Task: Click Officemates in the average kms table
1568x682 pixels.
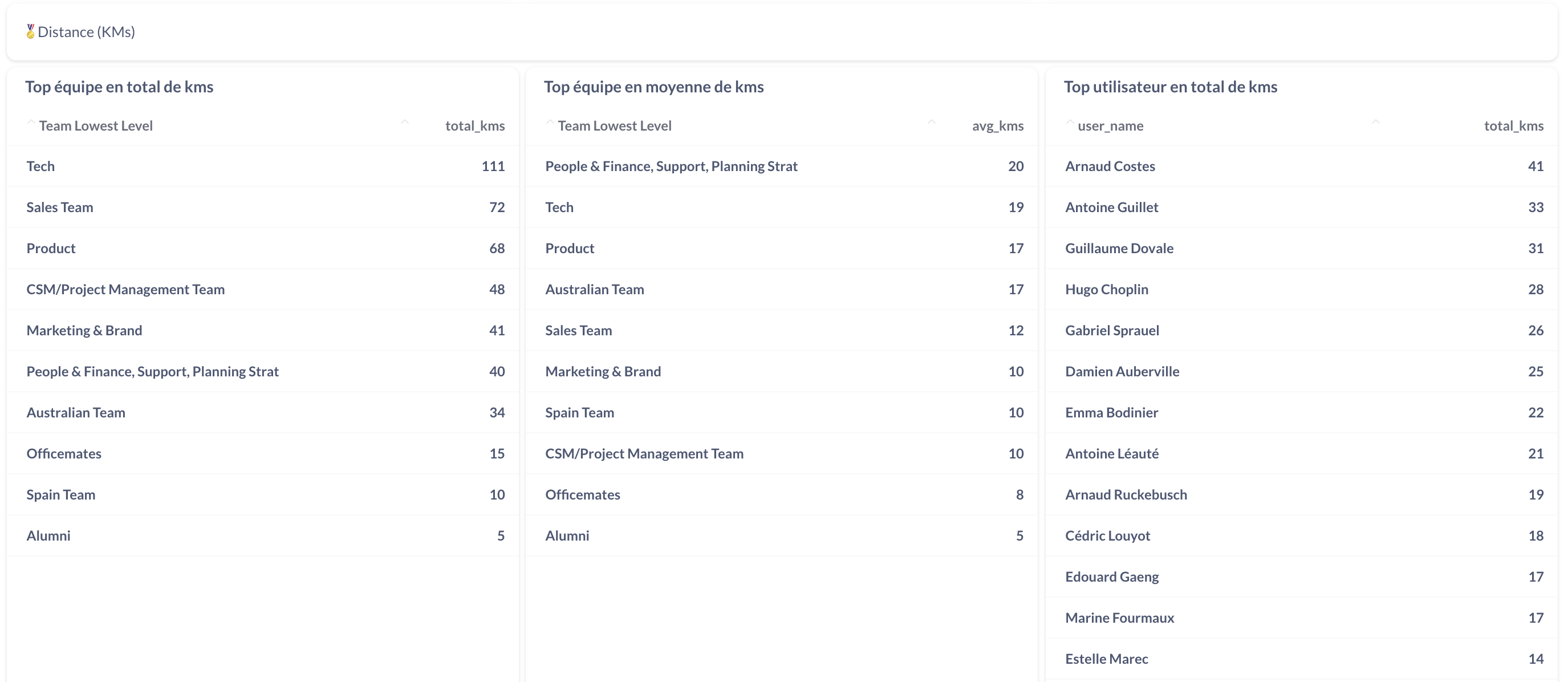Action: [583, 495]
